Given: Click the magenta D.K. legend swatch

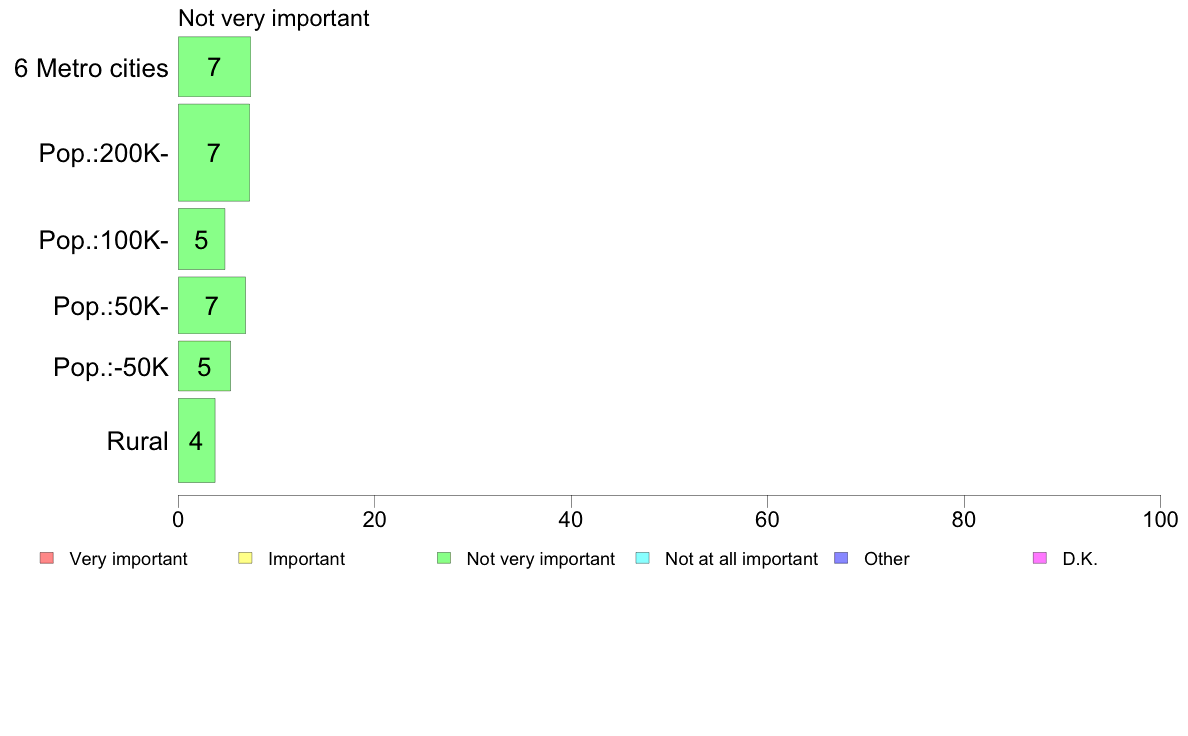Looking at the screenshot, I should click(1040, 559).
